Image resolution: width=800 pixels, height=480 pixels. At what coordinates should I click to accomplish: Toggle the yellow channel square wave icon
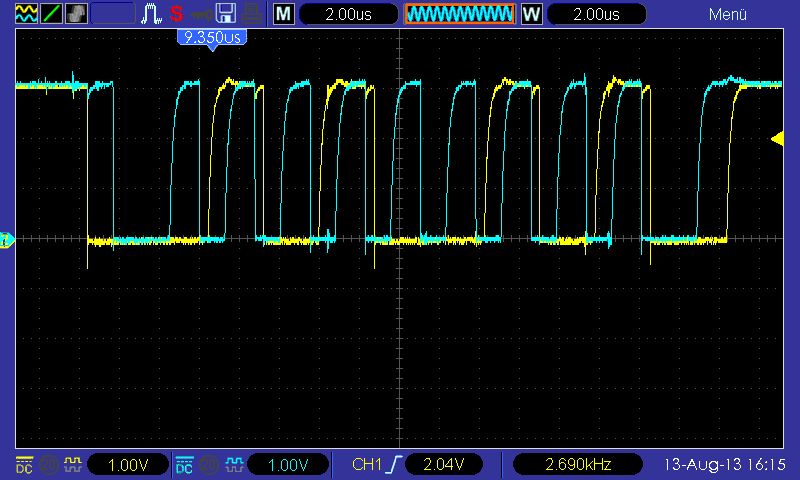[72, 465]
